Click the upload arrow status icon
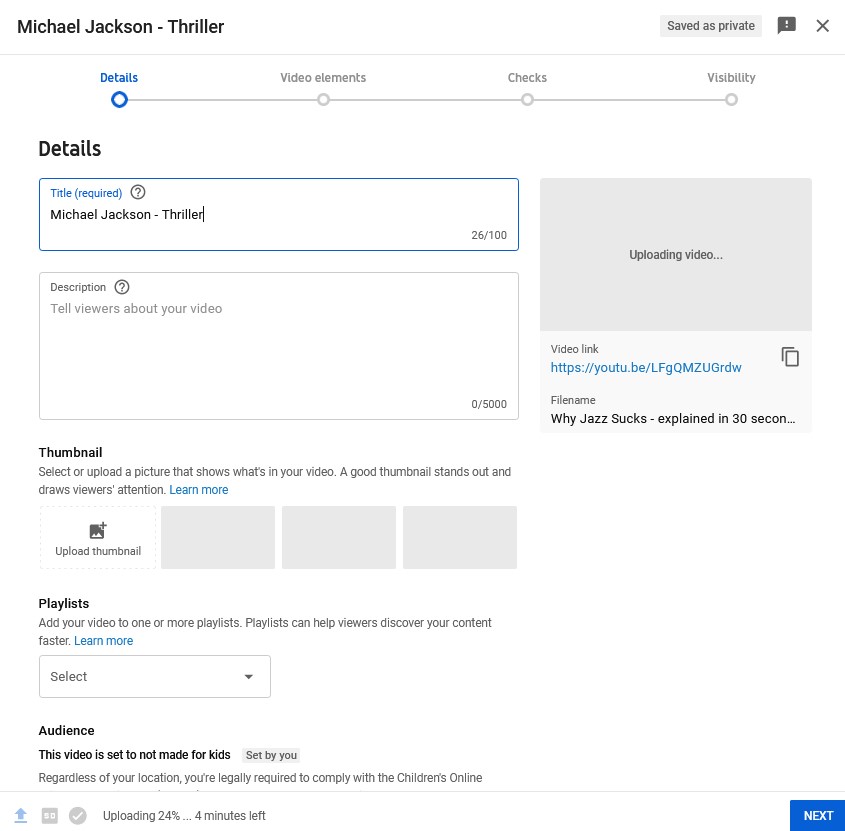 pyautogui.click(x=20, y=815)
